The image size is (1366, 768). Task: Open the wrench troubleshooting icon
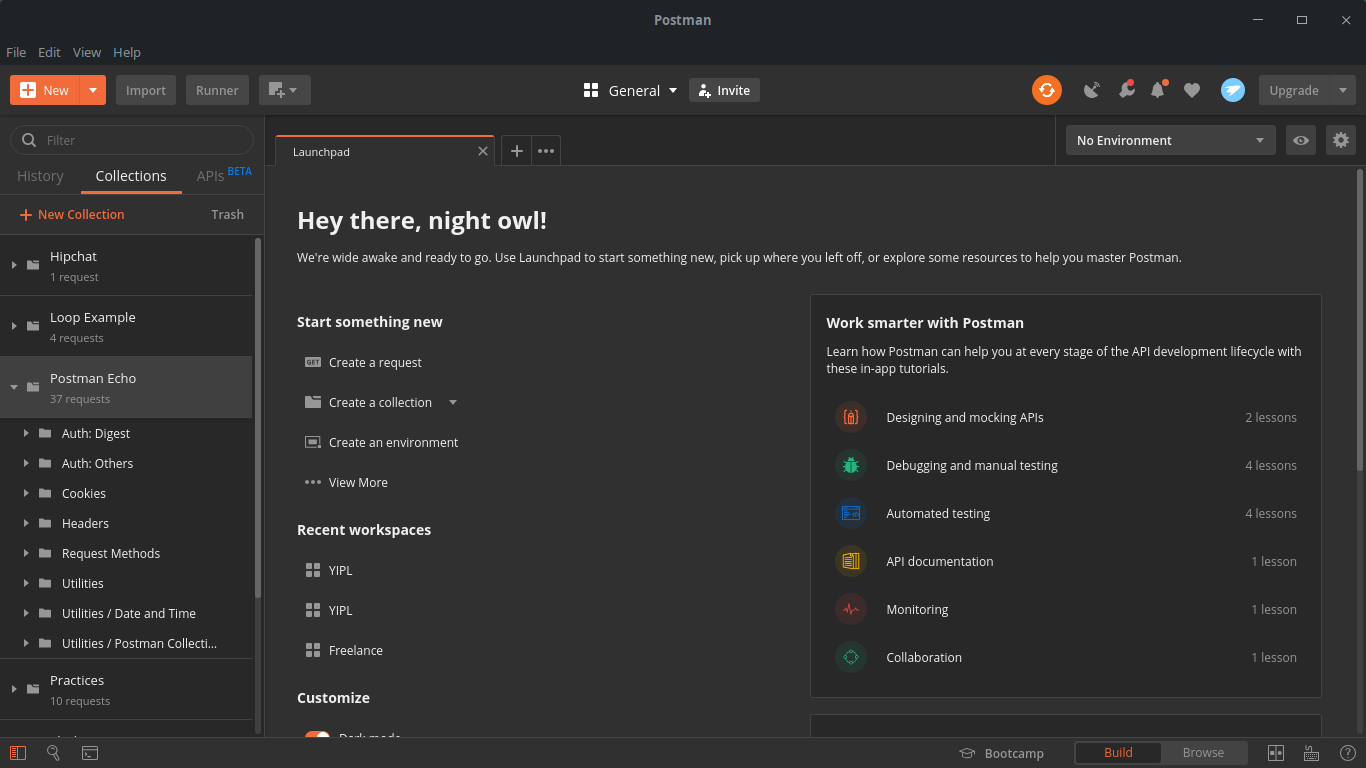click(1126, 90)
